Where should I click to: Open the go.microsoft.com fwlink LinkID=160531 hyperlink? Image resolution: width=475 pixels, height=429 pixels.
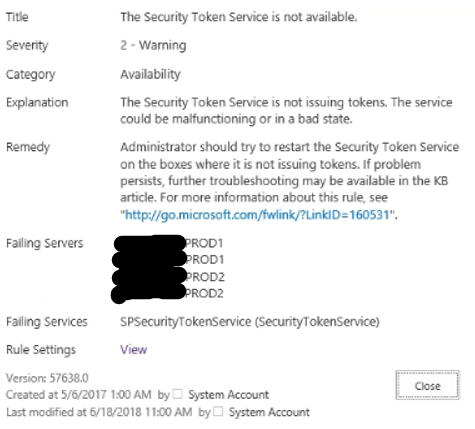tap(257, 215)
